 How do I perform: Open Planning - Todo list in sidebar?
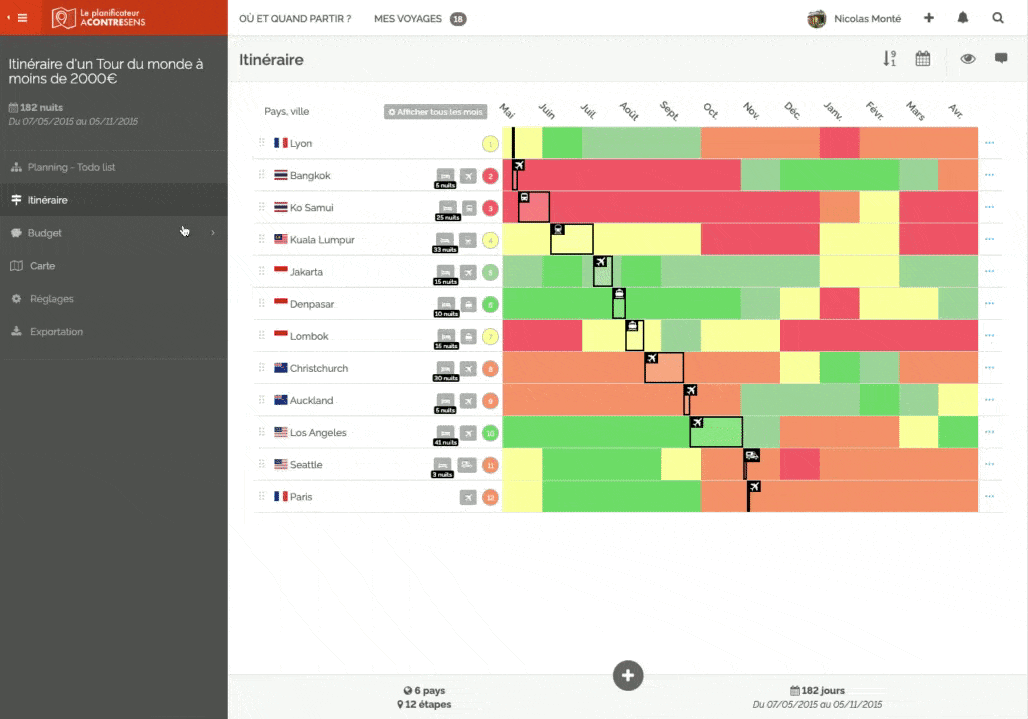click(x=113, y=167)
